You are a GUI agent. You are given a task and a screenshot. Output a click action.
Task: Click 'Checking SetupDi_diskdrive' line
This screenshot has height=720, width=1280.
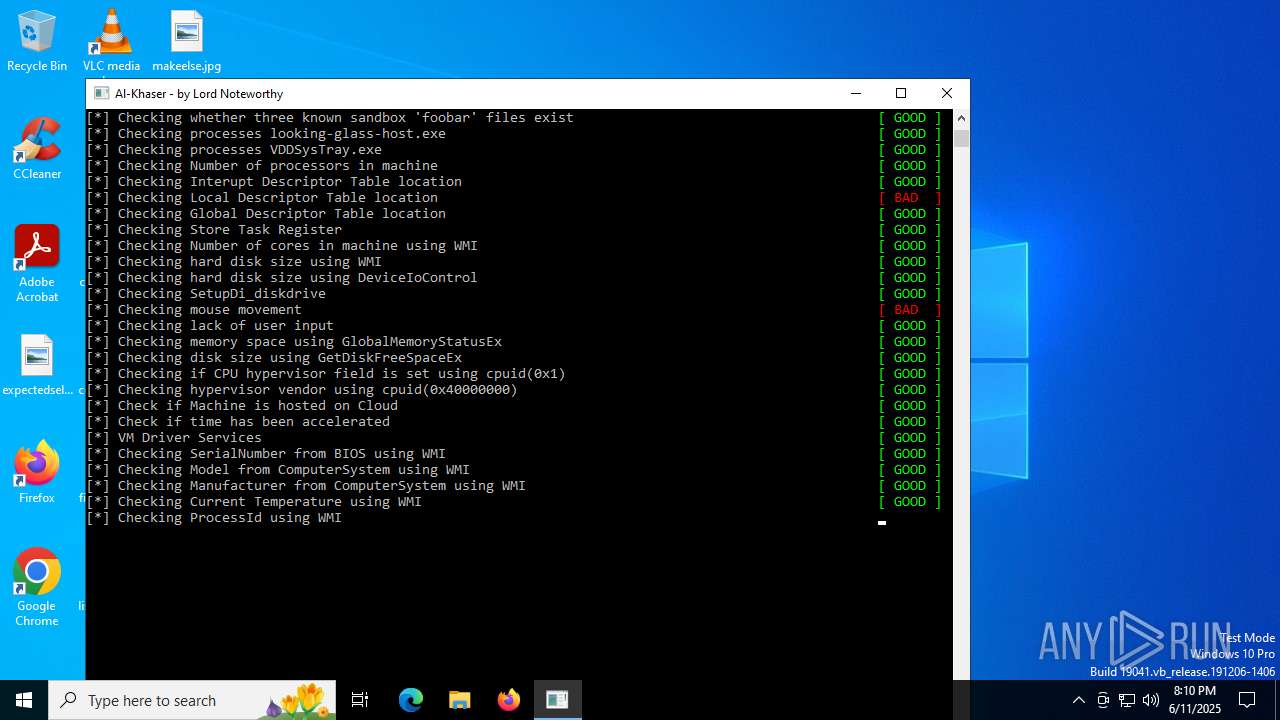click(x=206, y=294)
